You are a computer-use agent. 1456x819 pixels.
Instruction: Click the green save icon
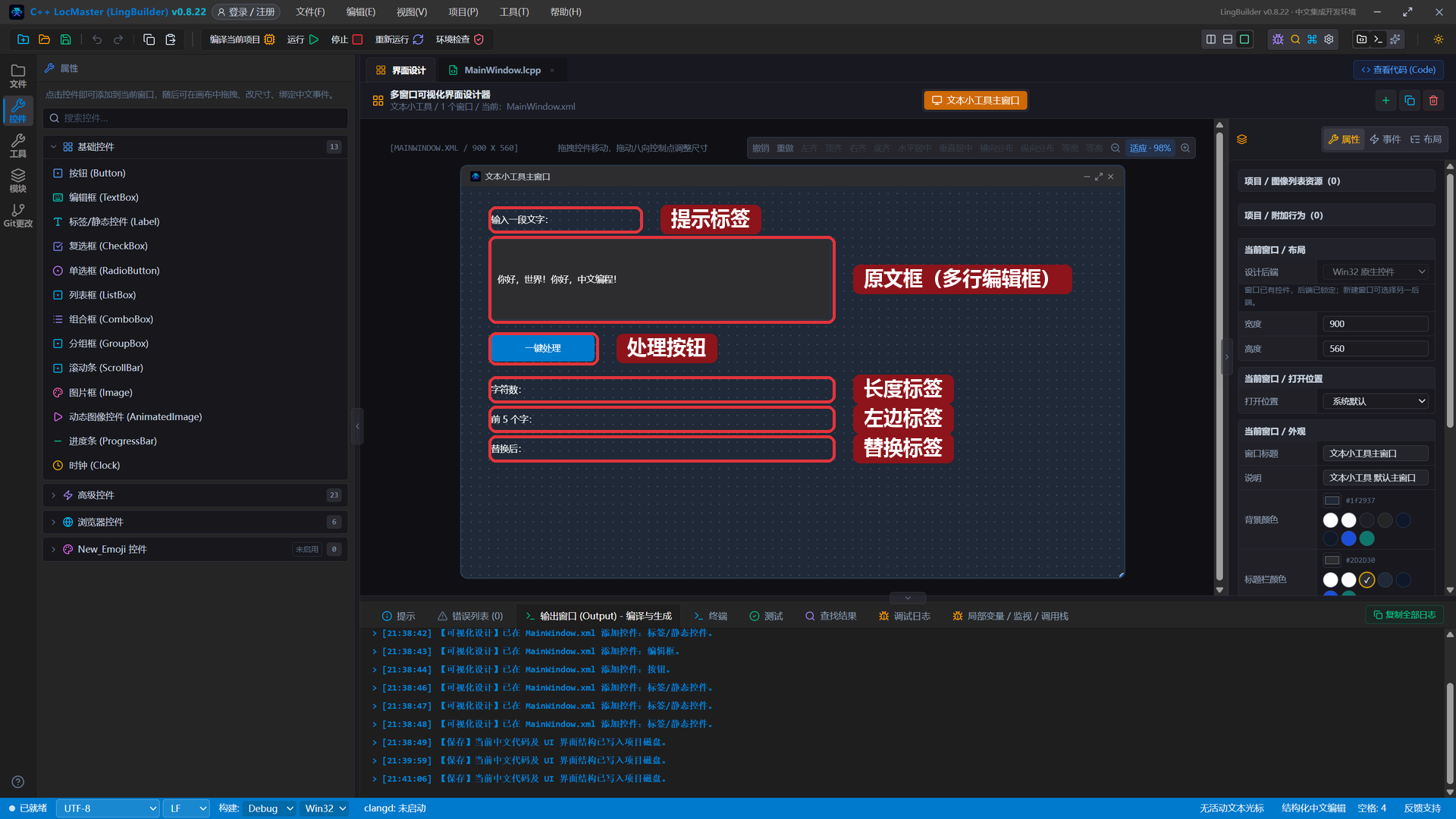pos(66,39)
